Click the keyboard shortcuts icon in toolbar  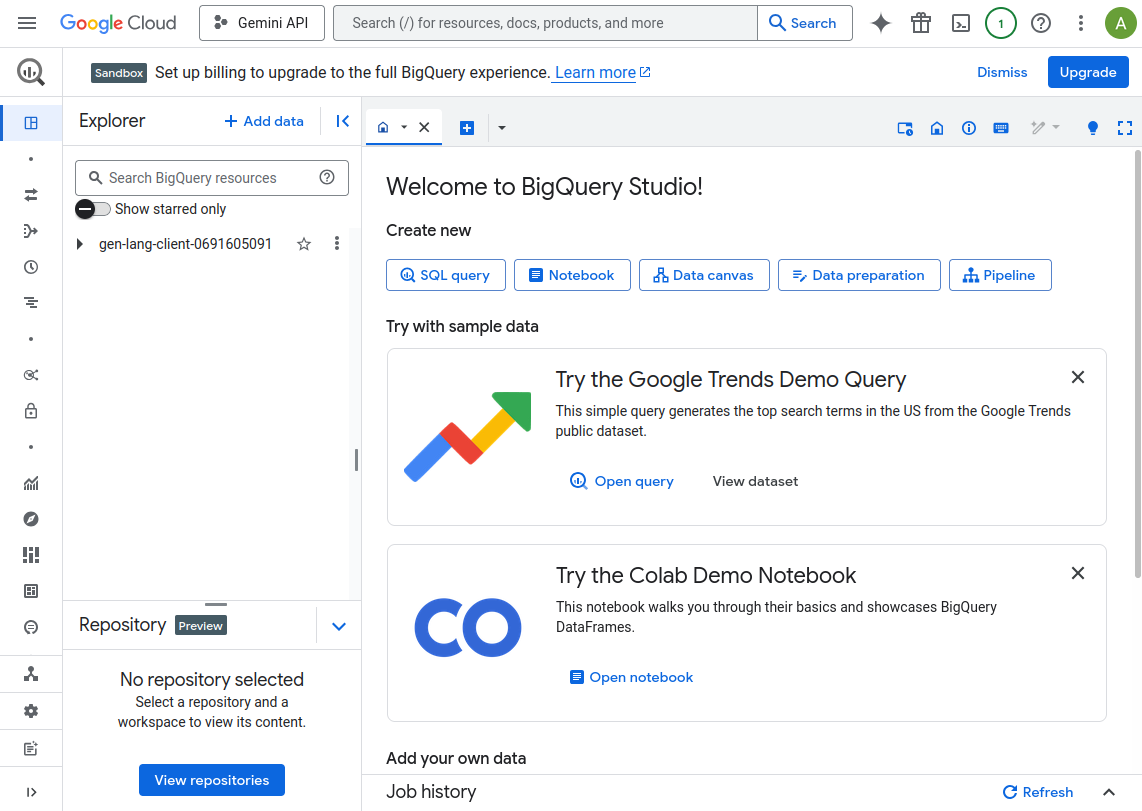1001,128
